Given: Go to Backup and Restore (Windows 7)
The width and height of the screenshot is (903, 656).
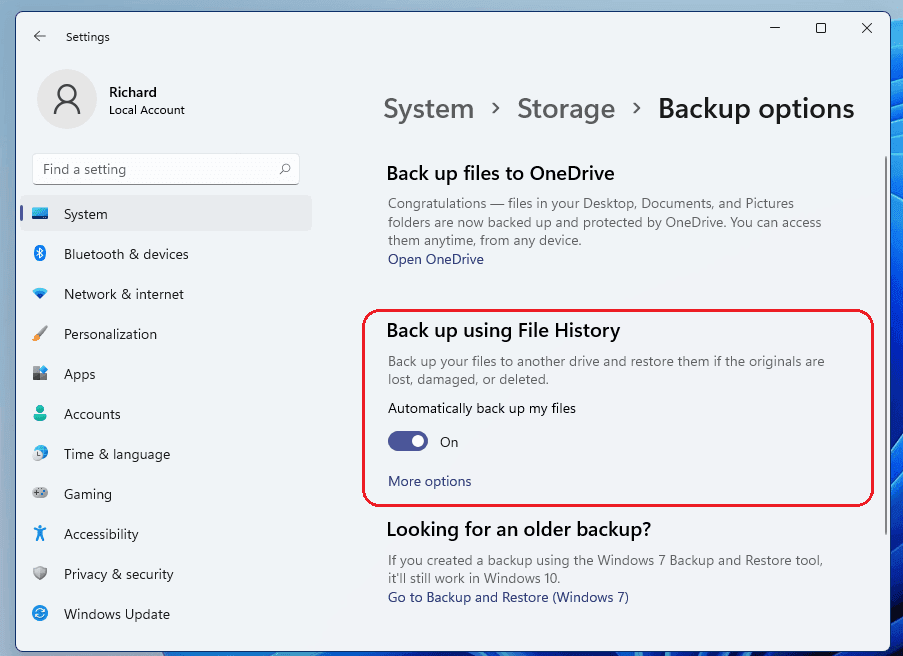Looking at the screenshot, I should pos(508,597).
